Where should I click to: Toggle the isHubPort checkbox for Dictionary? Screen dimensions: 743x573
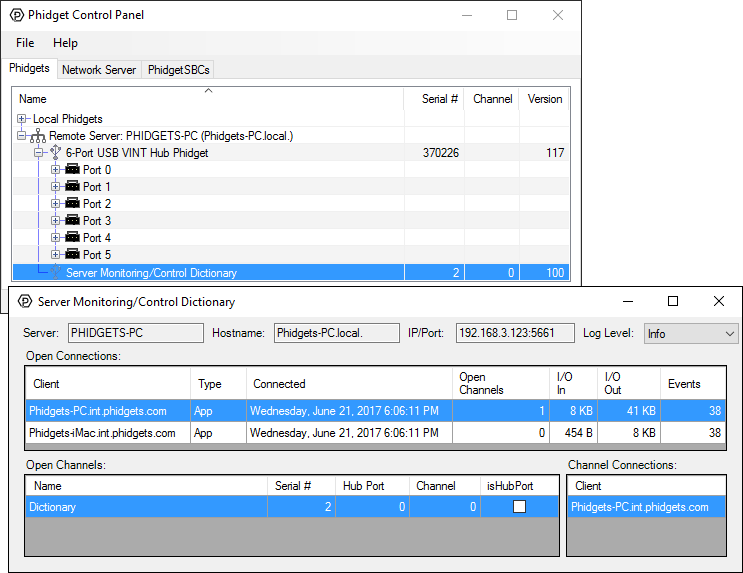point(519,507)
